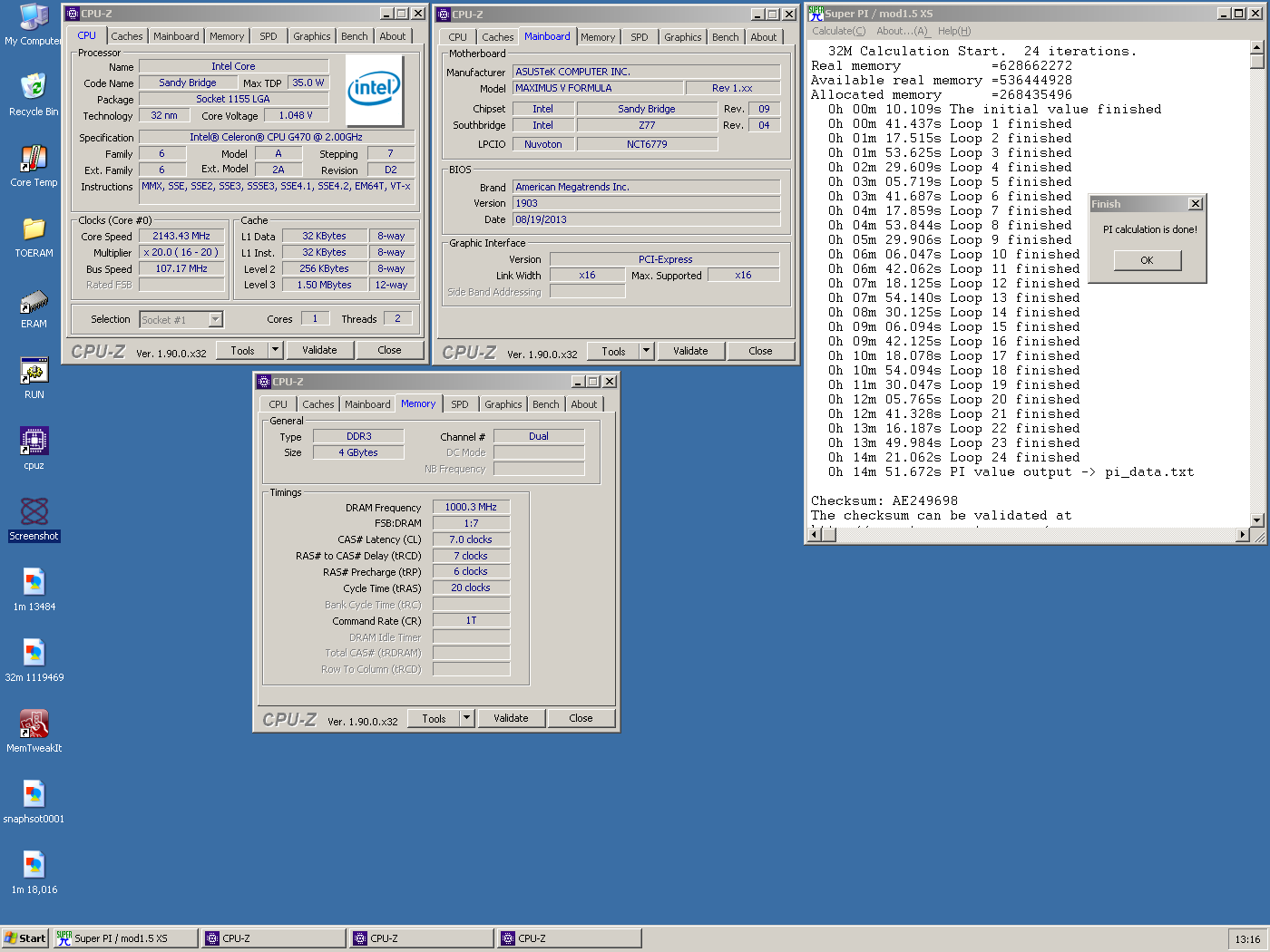The width and height of the screenshot is (1270, 952).
Task: Open Caches tab in CPU-Z CPU window
Action: pyautogui.click(x=127, y=36)
